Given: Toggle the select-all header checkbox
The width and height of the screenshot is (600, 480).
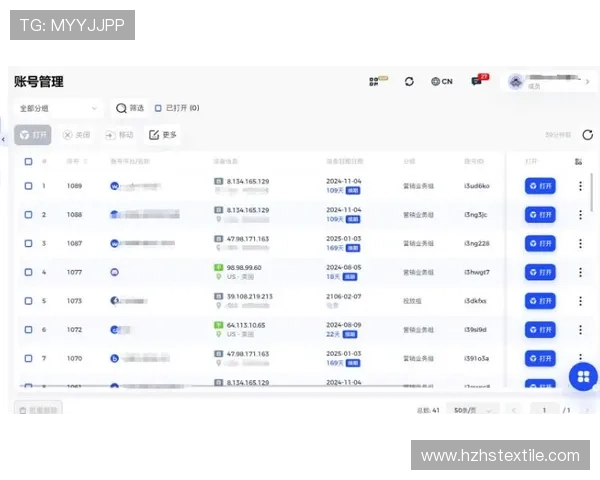Looking at the screenshot, I should (28, 162).
